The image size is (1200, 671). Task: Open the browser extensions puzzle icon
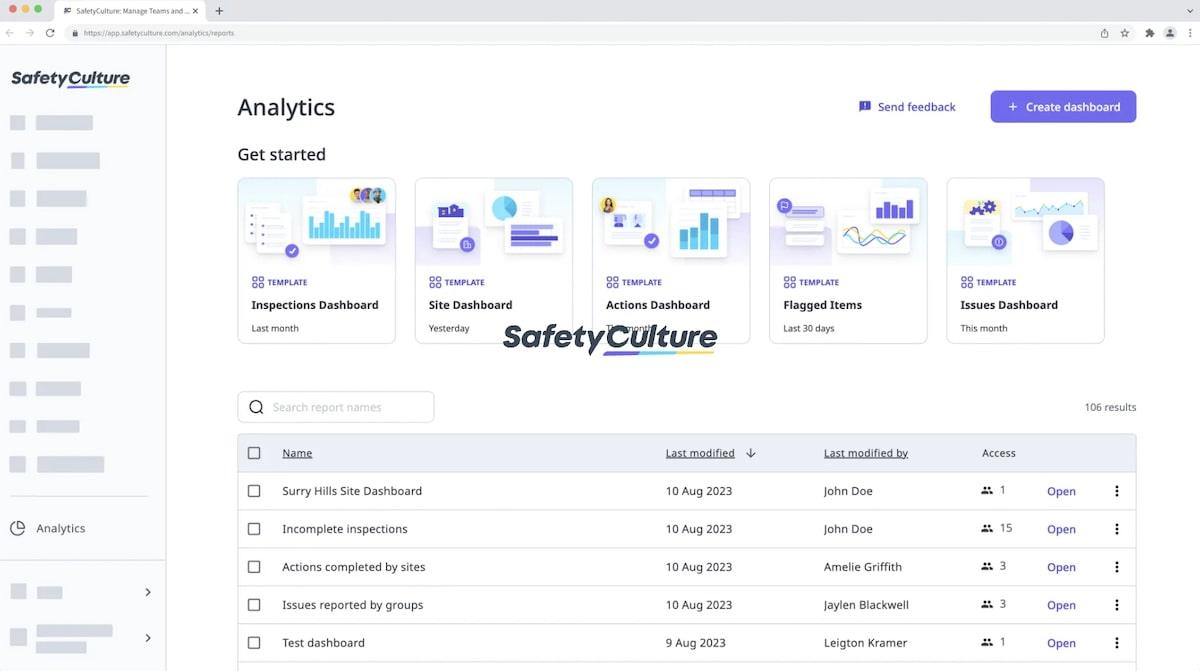pos(1149,33)
